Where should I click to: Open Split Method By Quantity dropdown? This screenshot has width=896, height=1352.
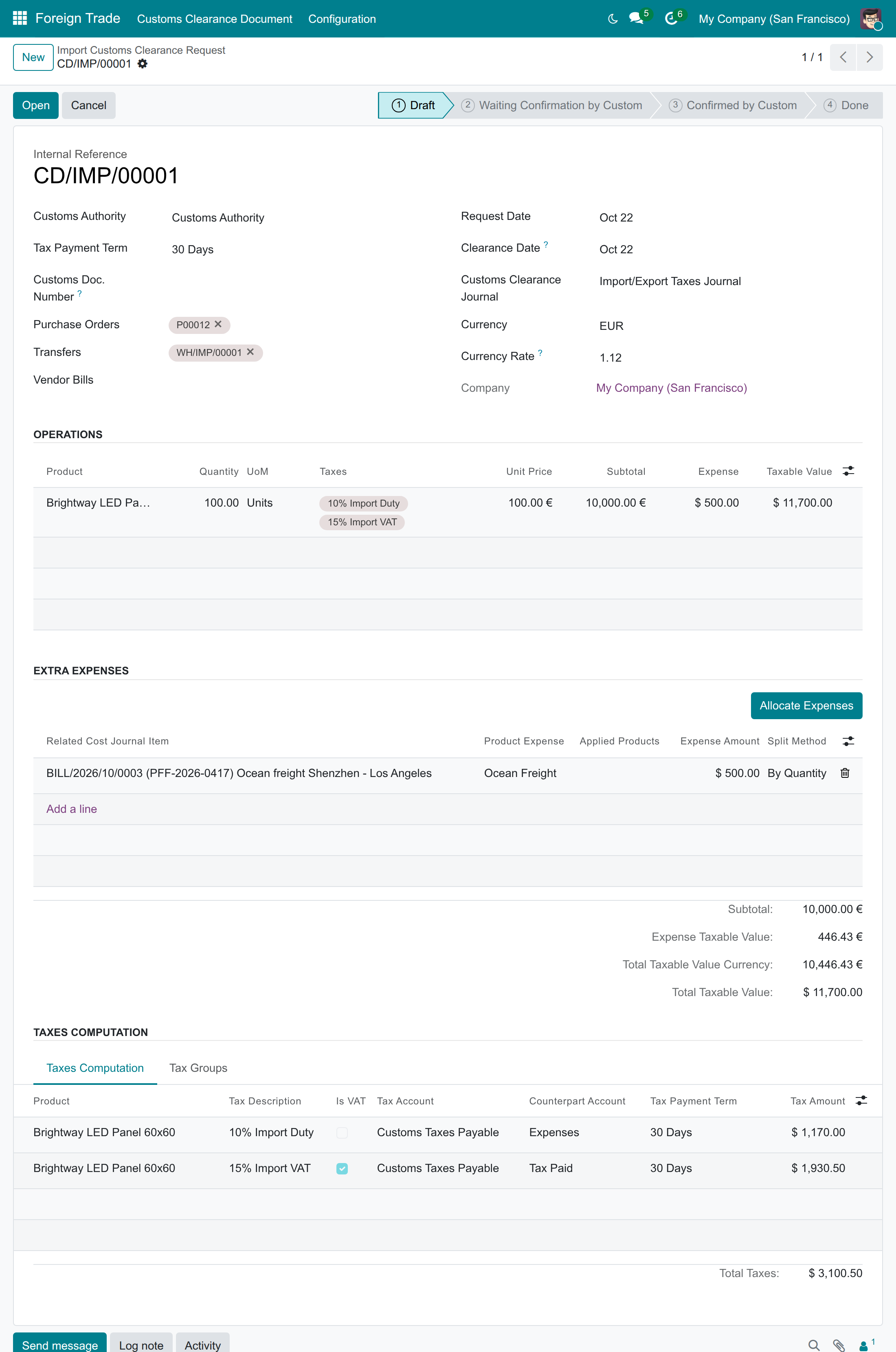coord(797,773)
